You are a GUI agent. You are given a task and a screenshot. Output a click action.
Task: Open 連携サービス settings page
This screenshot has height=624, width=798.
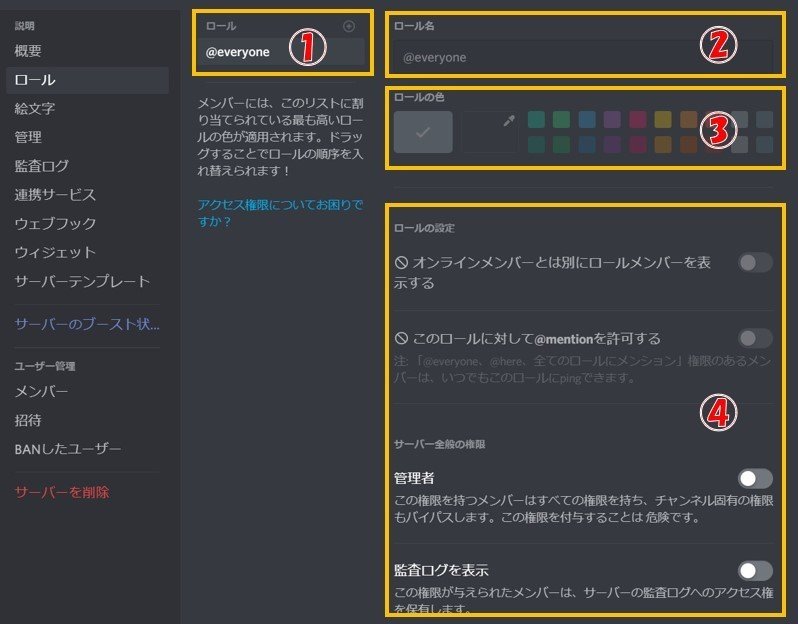(x=87, y=194)
